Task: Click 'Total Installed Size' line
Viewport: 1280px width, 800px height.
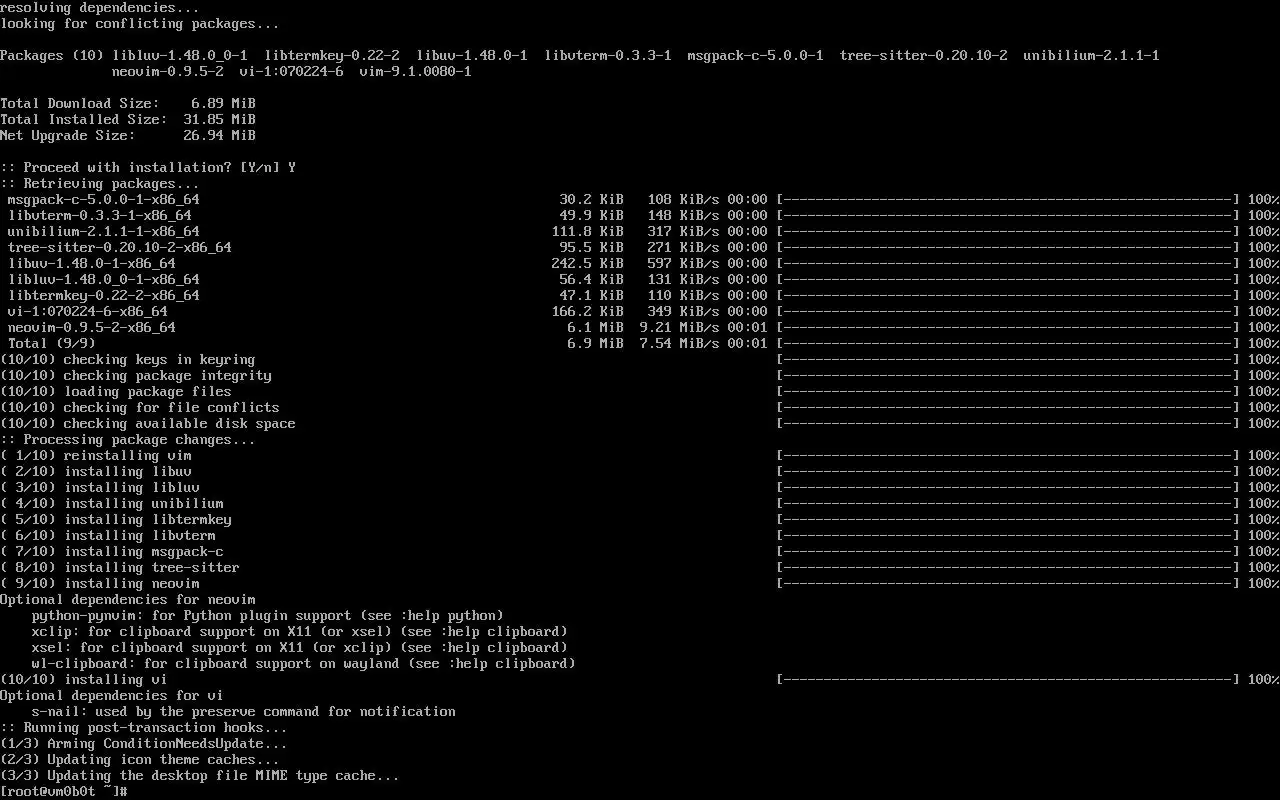Action: pos(128,119)
